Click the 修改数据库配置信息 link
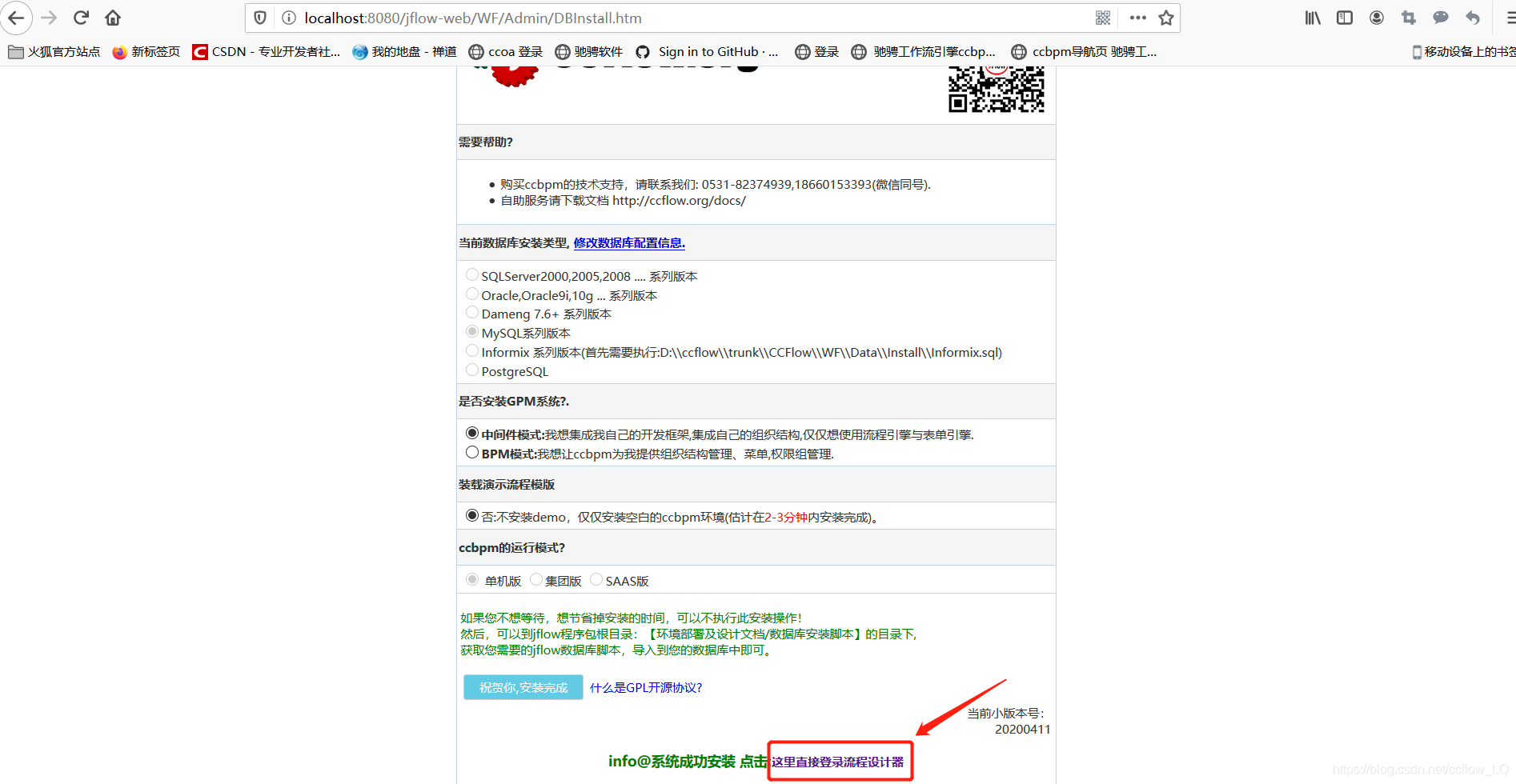 point(629,243)
